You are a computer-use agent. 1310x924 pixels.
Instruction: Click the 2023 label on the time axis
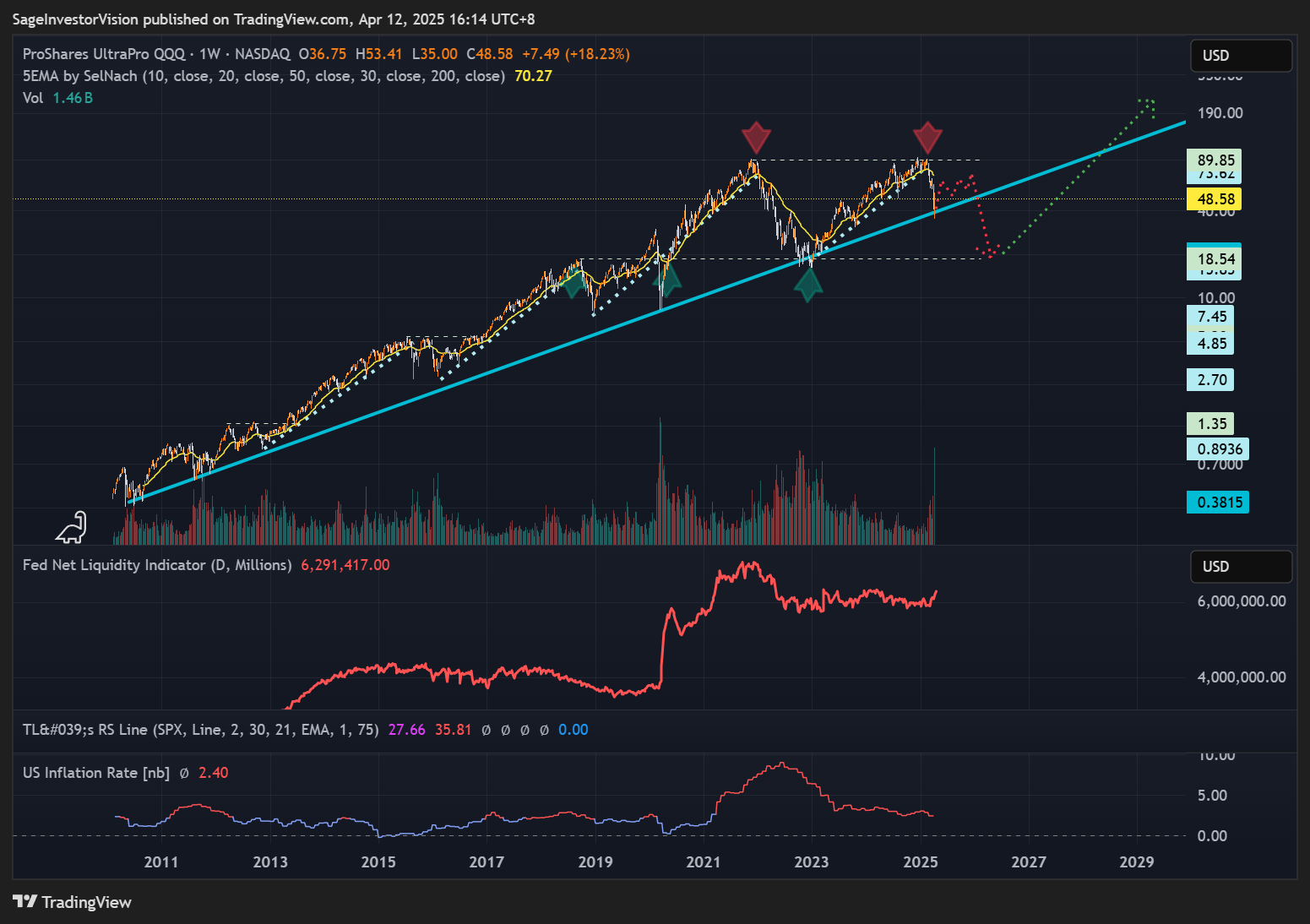(x=812, y=862)
